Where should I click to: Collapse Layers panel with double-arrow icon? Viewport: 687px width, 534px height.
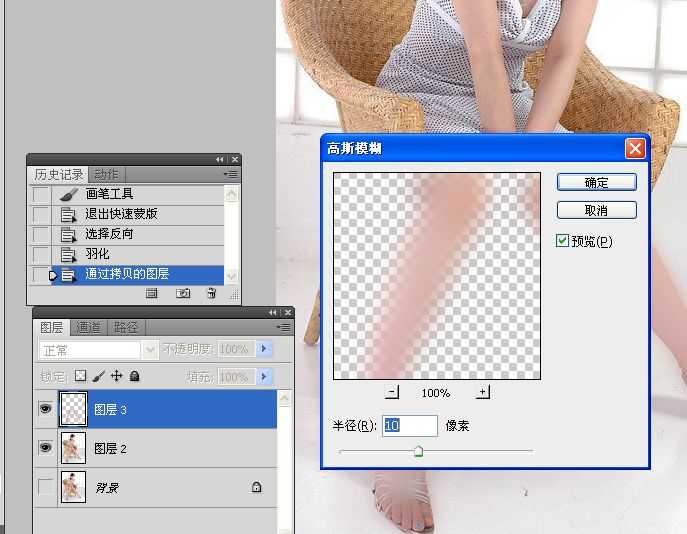point(273,312)
